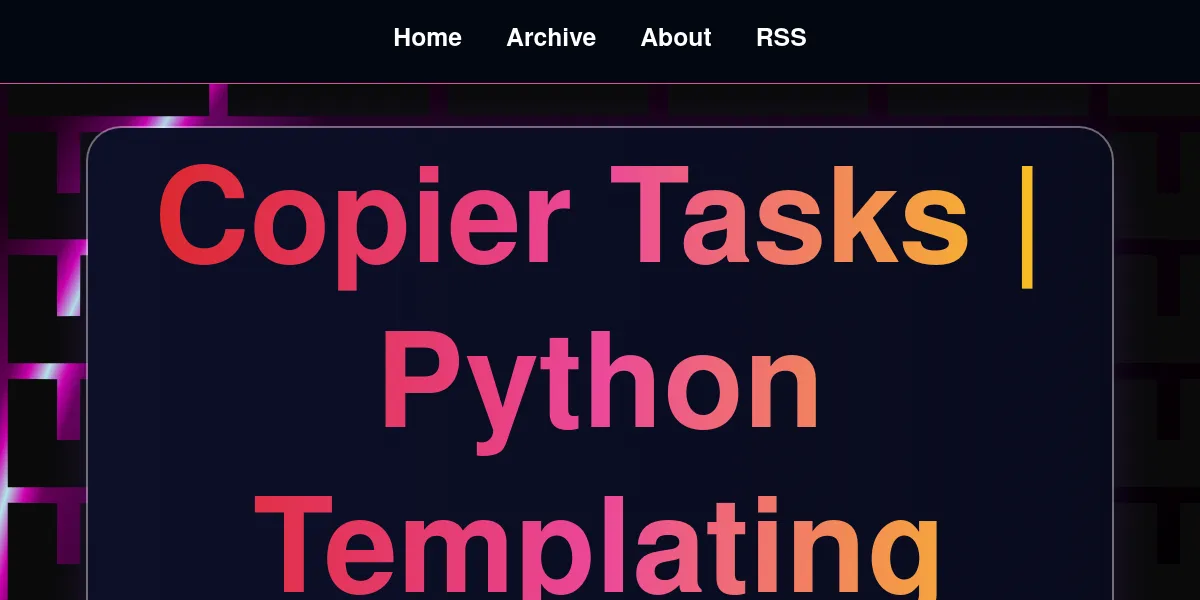Open the About page link
Viewport: 1200px width, 600px height.
coord(676,38)
